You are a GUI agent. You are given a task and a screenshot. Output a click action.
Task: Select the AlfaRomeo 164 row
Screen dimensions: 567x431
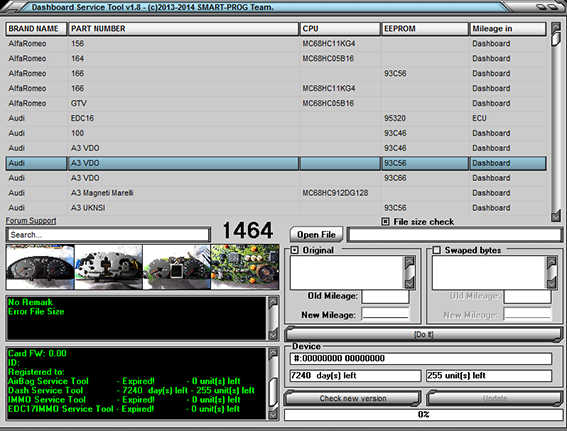(276, 59)
